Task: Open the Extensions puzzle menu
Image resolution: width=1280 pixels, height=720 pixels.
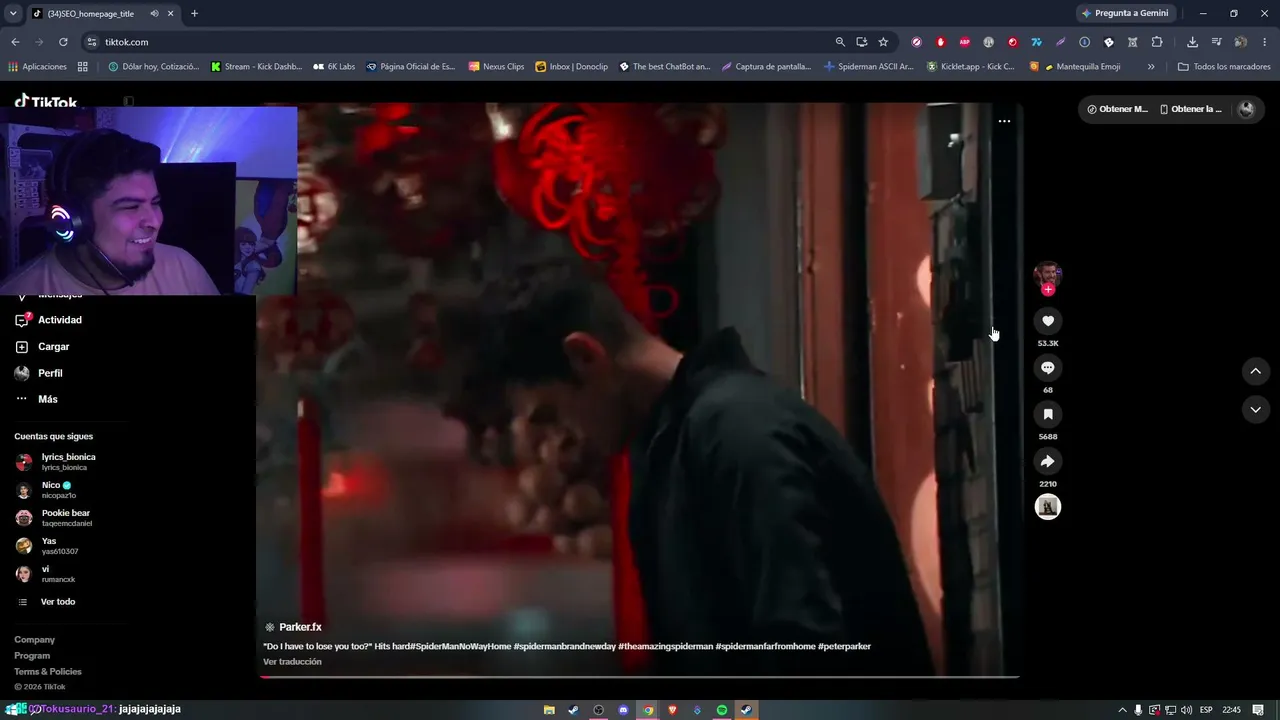Action: point(1157,42)
